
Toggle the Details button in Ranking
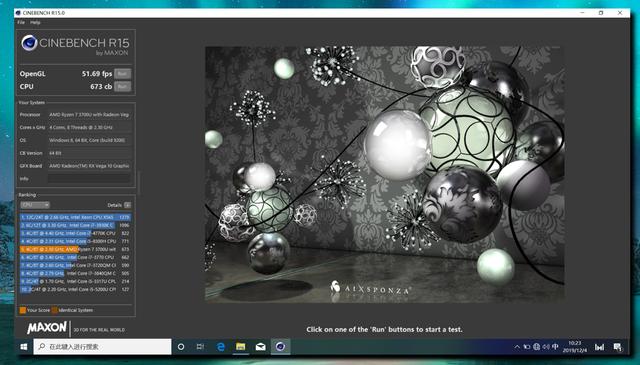(x=128, y=205)
